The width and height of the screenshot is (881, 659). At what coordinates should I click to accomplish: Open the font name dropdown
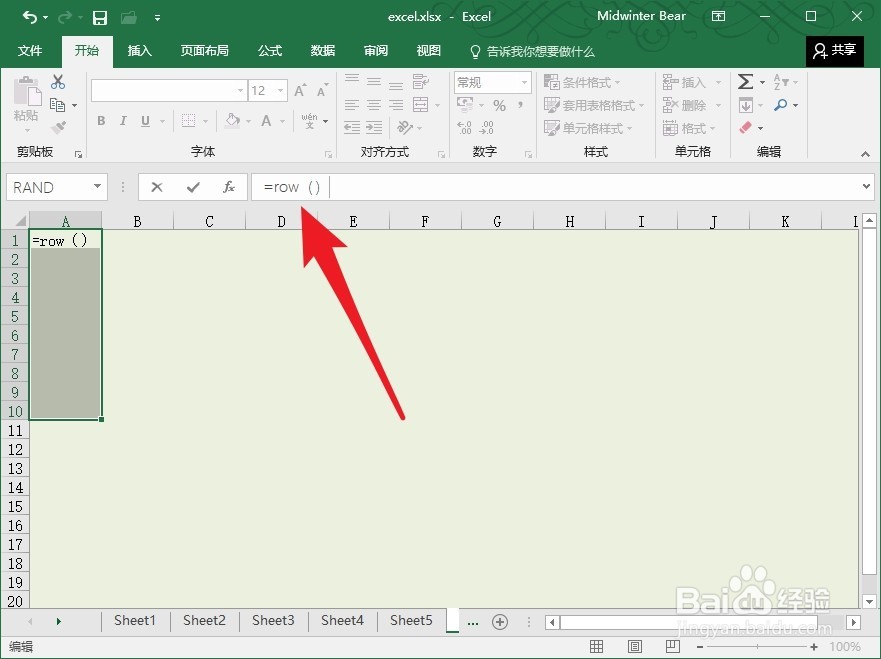coord(240,90)
